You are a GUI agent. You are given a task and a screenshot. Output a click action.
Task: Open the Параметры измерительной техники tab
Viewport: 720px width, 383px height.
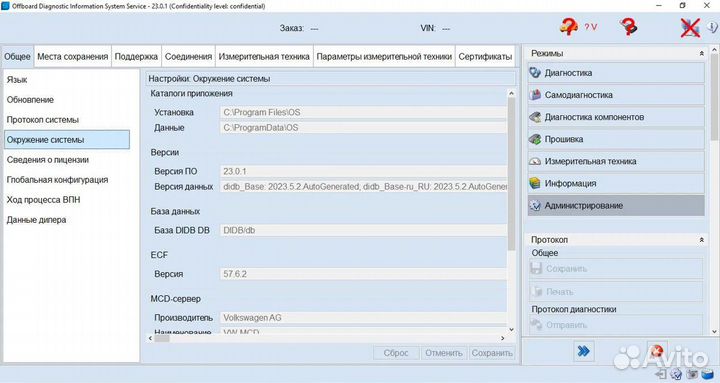(x=384, y=56)
